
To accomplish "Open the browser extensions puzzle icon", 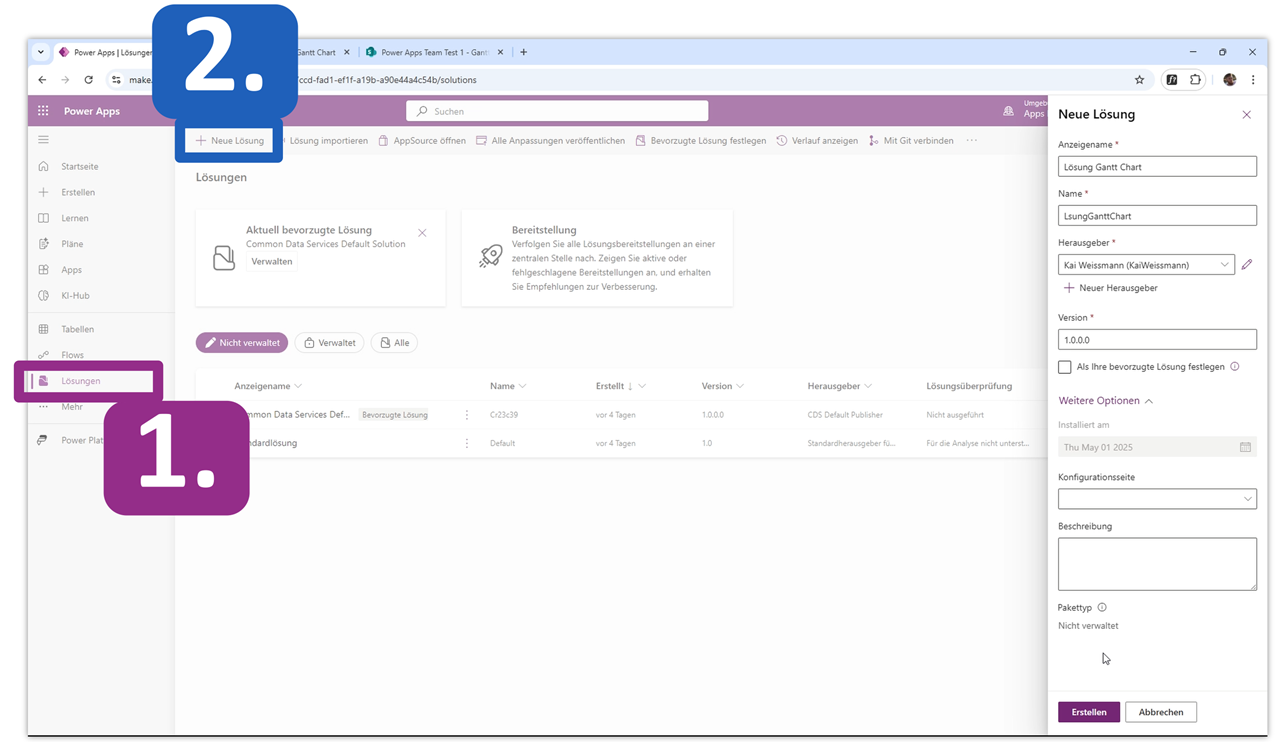I will click(1195, 80).
